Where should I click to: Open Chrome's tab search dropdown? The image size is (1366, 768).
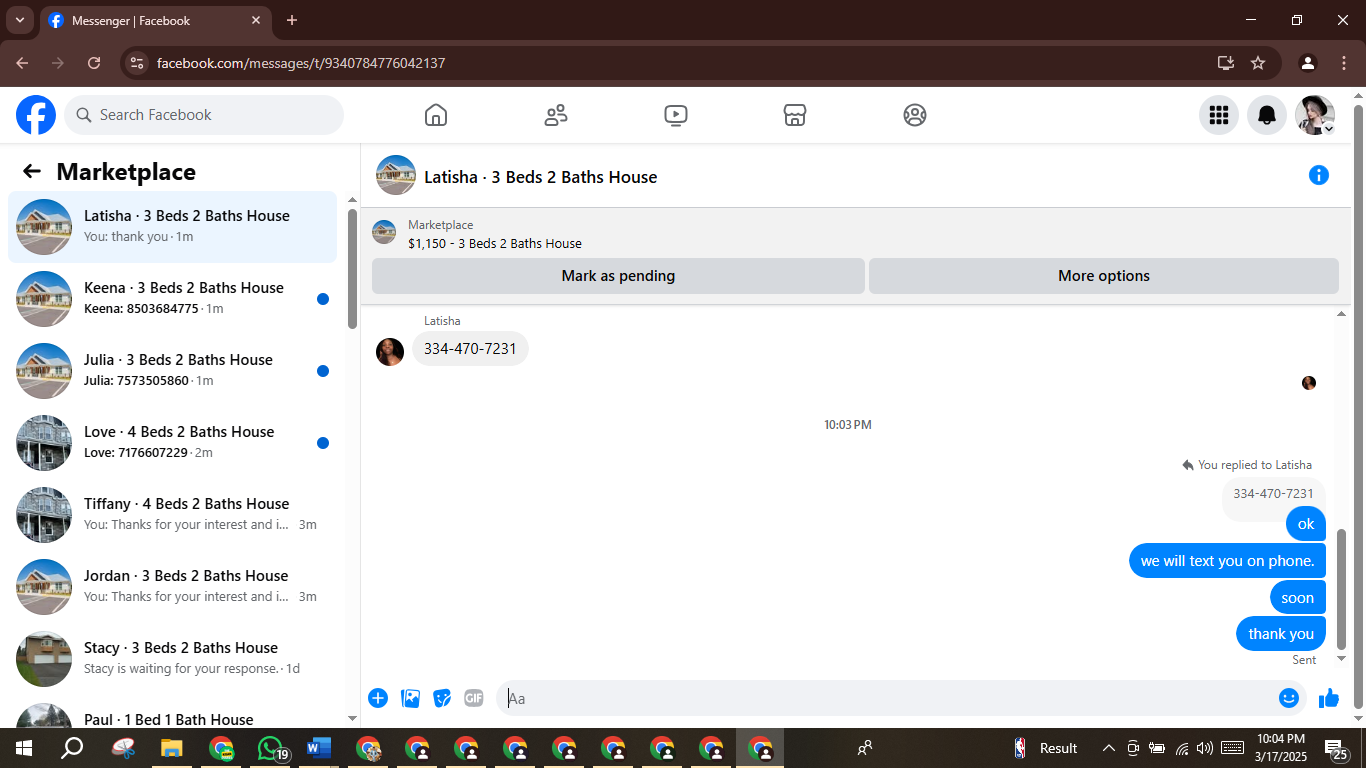(x=19, y=20)
